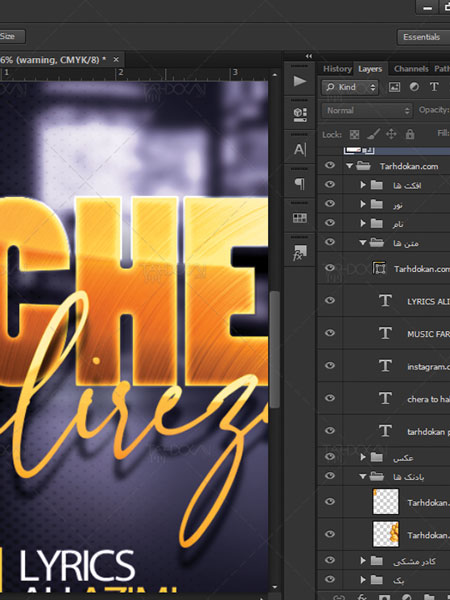The height and width of the screenshot is (600, 450).
Task: Hide the متن ها group
Action: (x=330, y=242)
